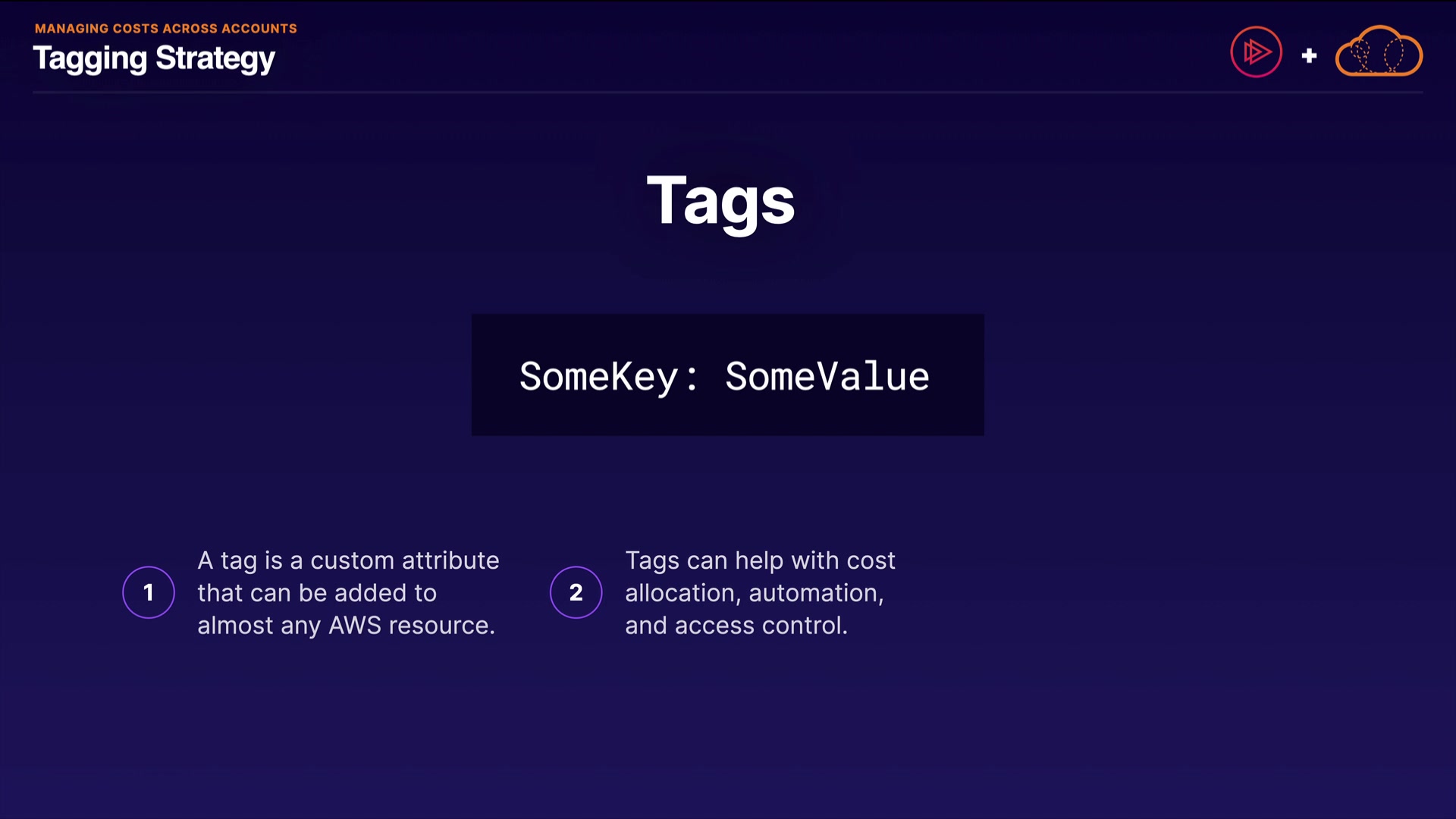
Task: Click the Pluralsight play logo icon
Action: click(1256, 52)
